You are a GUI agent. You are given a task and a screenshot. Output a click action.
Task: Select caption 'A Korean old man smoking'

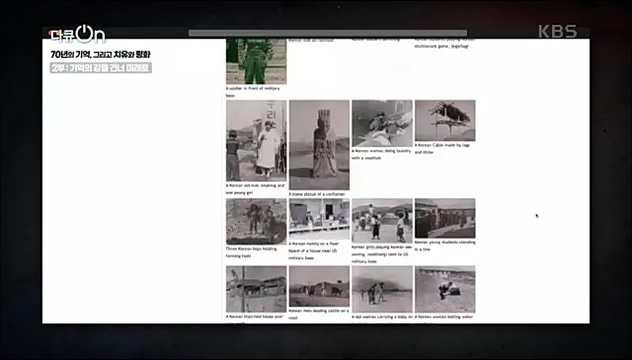(x=255, y=189)
